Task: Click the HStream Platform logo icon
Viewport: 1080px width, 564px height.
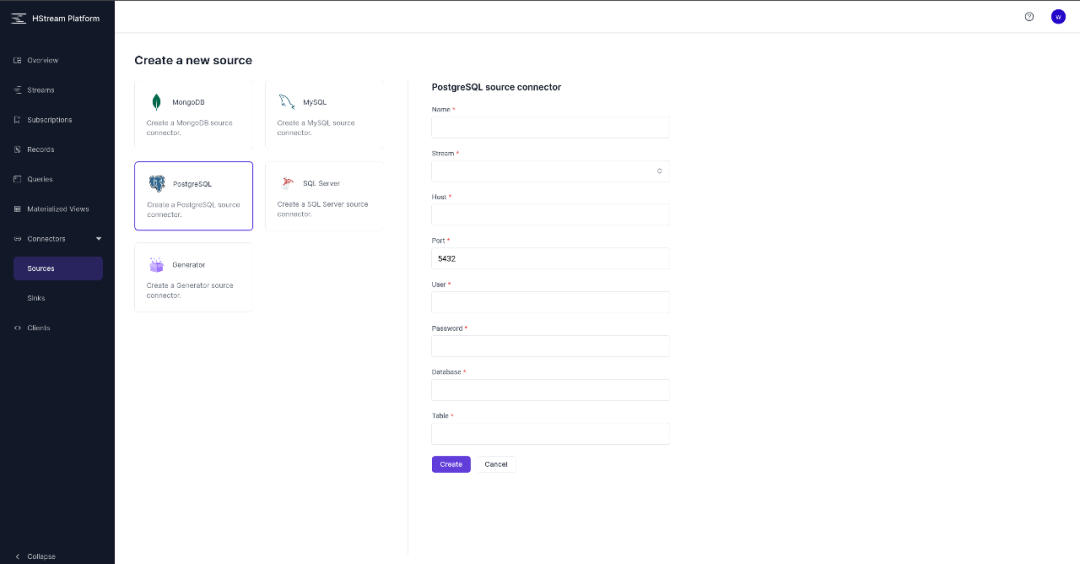Action: coord(18,18)
